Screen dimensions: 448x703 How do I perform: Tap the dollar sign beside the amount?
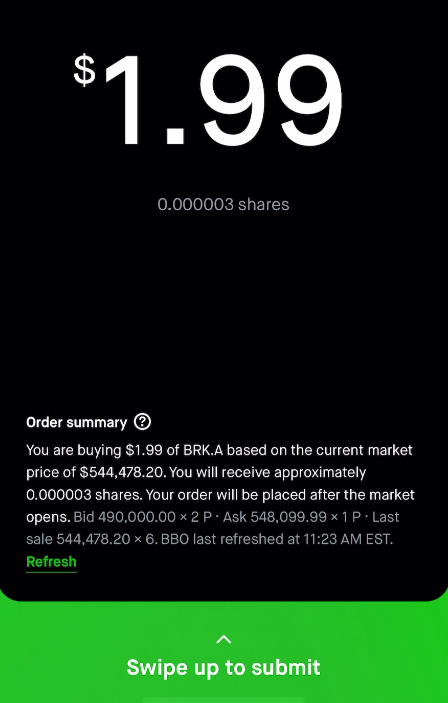(x=84, y=70)
